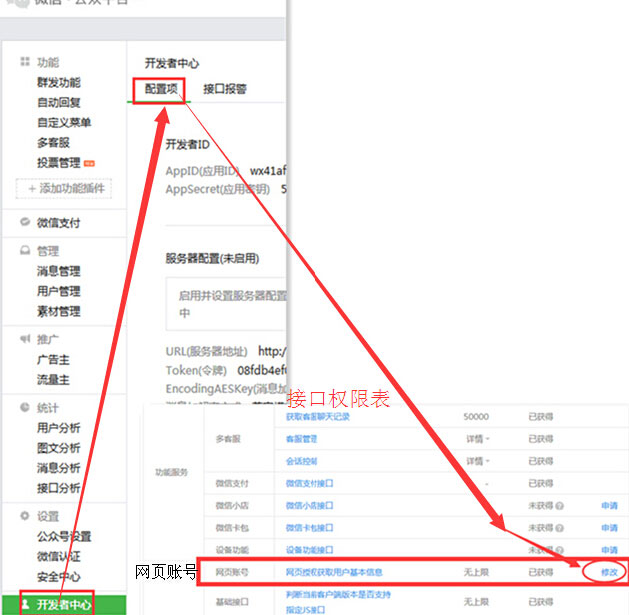The image size is (629, 615).
Task: Click the 会话控制 link
Action: 301,461
